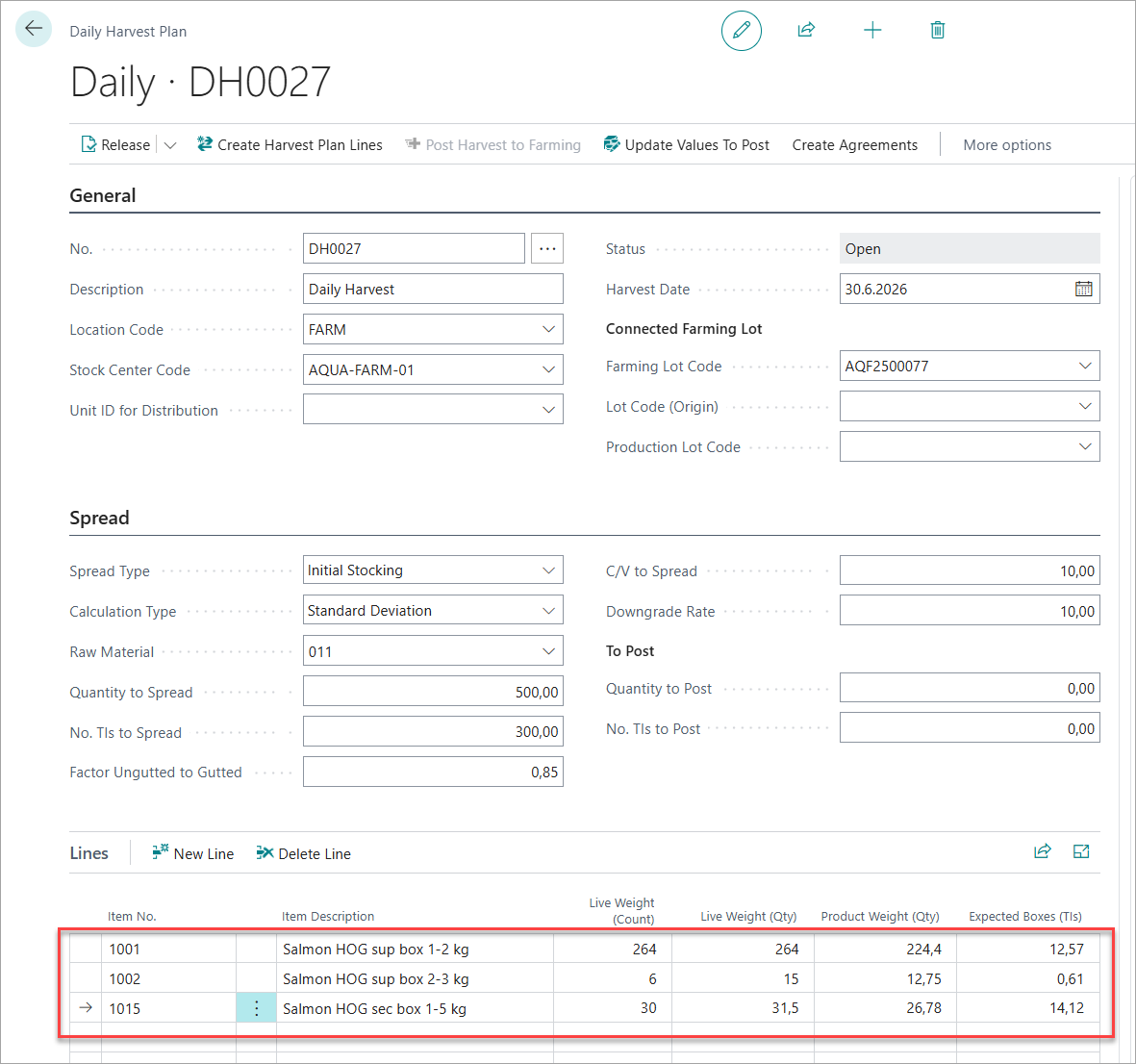Click the Quantity to Spread field

433,692
